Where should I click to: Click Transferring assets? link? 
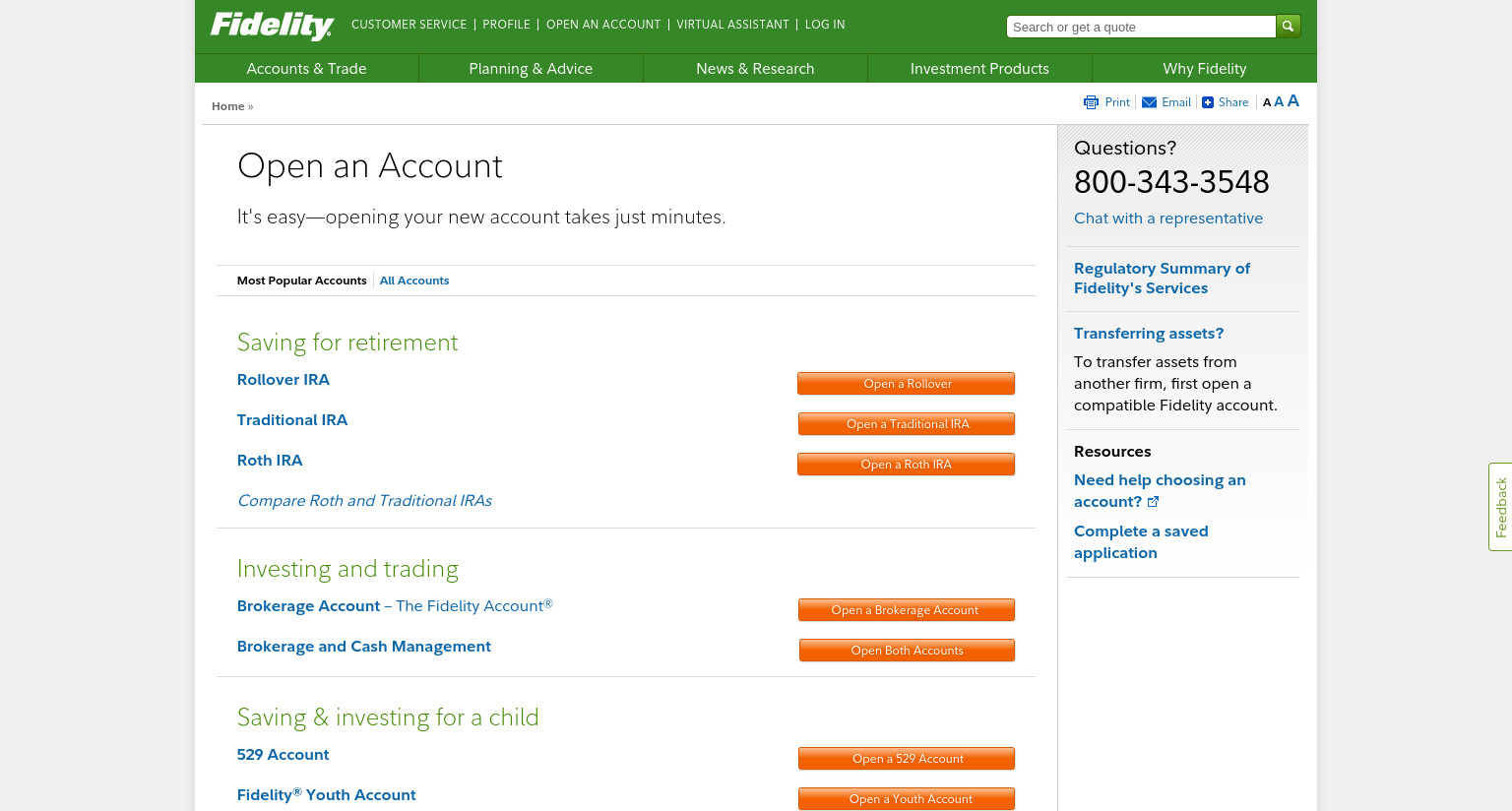coord(1149,334)
